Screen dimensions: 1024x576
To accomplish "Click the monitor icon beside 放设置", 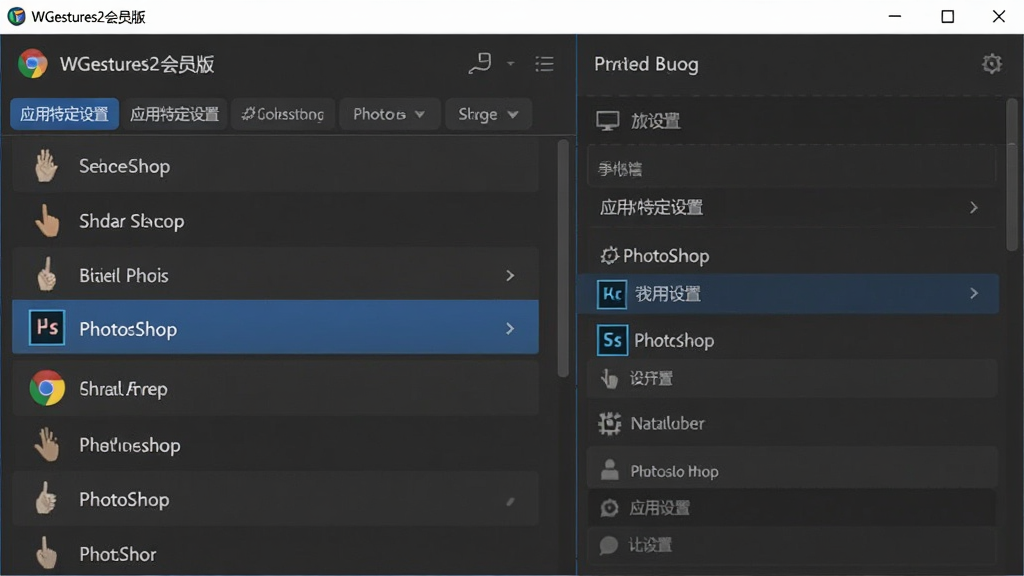I will click(607, 121).
